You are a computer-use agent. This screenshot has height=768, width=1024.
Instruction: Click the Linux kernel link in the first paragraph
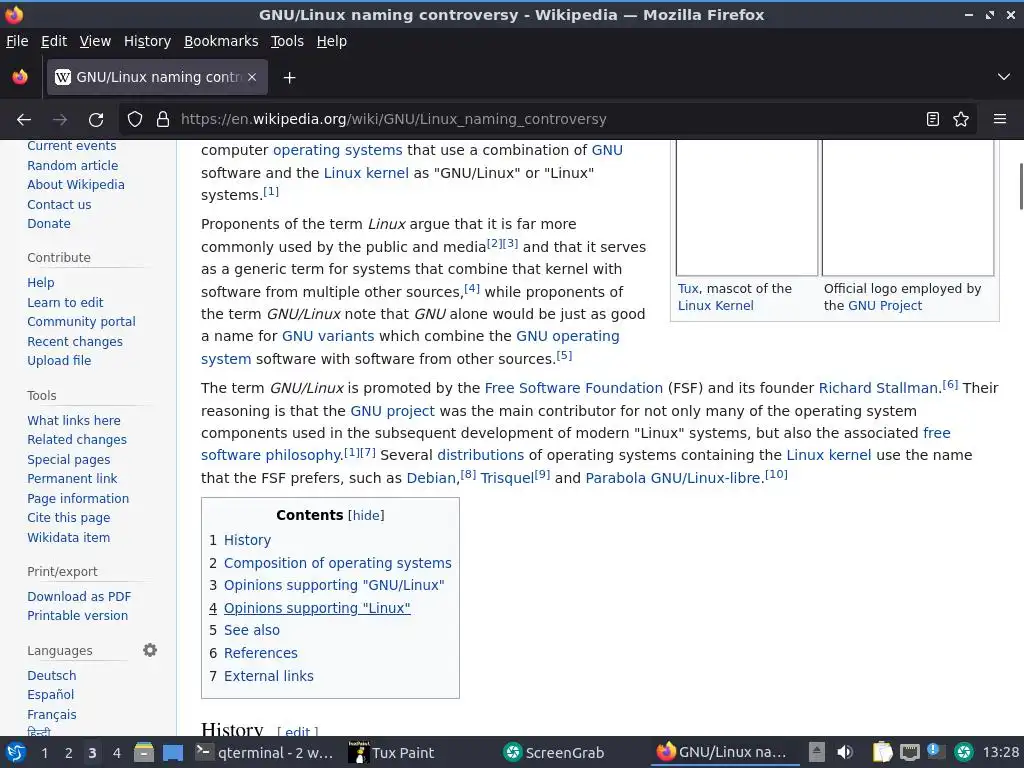click(366, 173)
